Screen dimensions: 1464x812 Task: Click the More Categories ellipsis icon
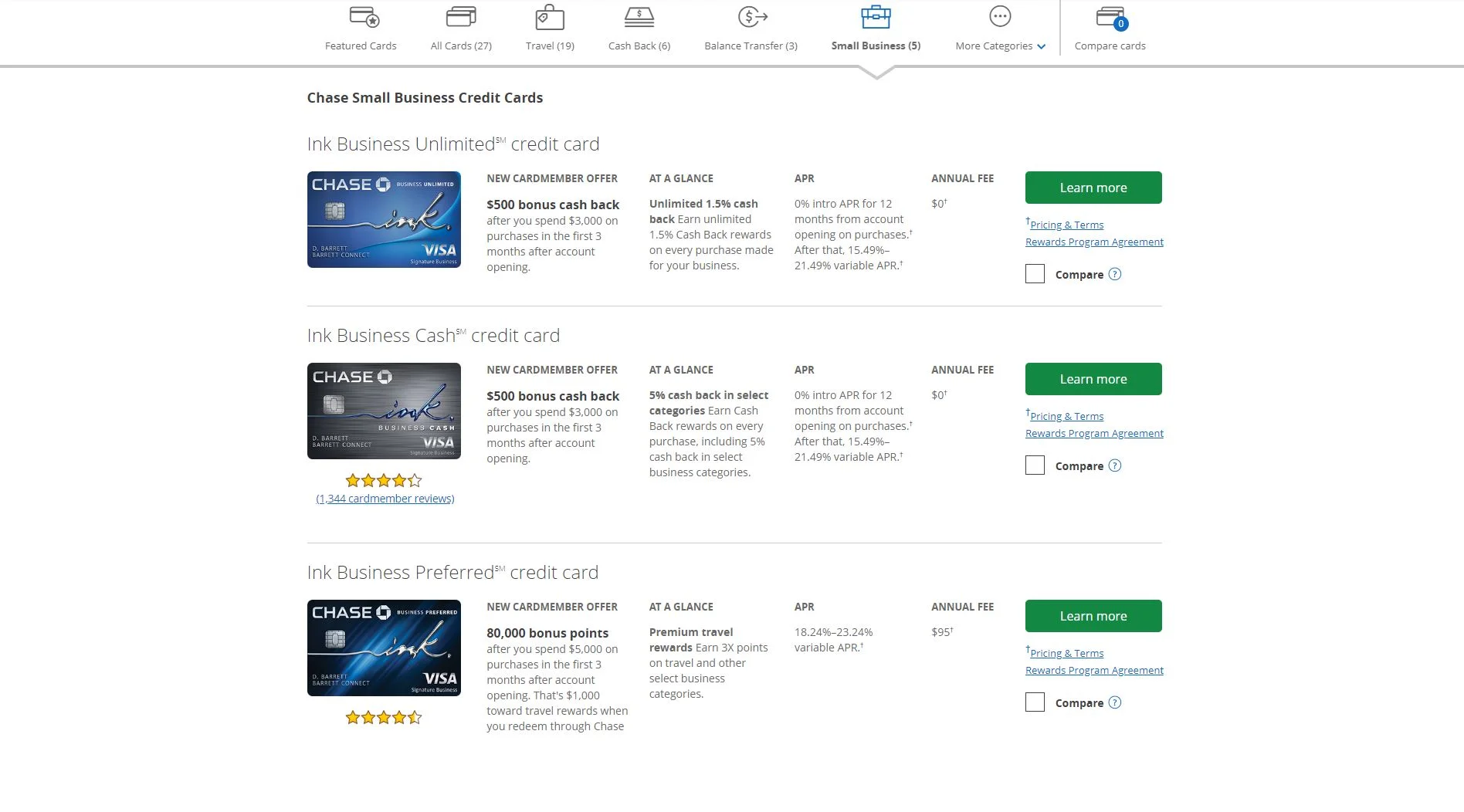tap(1000, 16)
